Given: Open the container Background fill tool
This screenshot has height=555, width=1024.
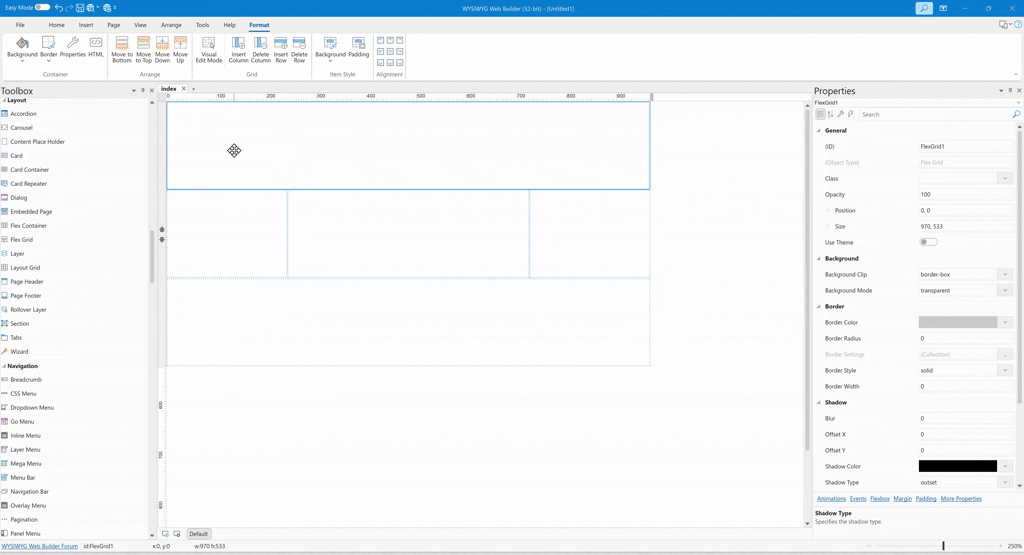Looking at the screenshot, I should pyautogui.click(x=22, y=49).
